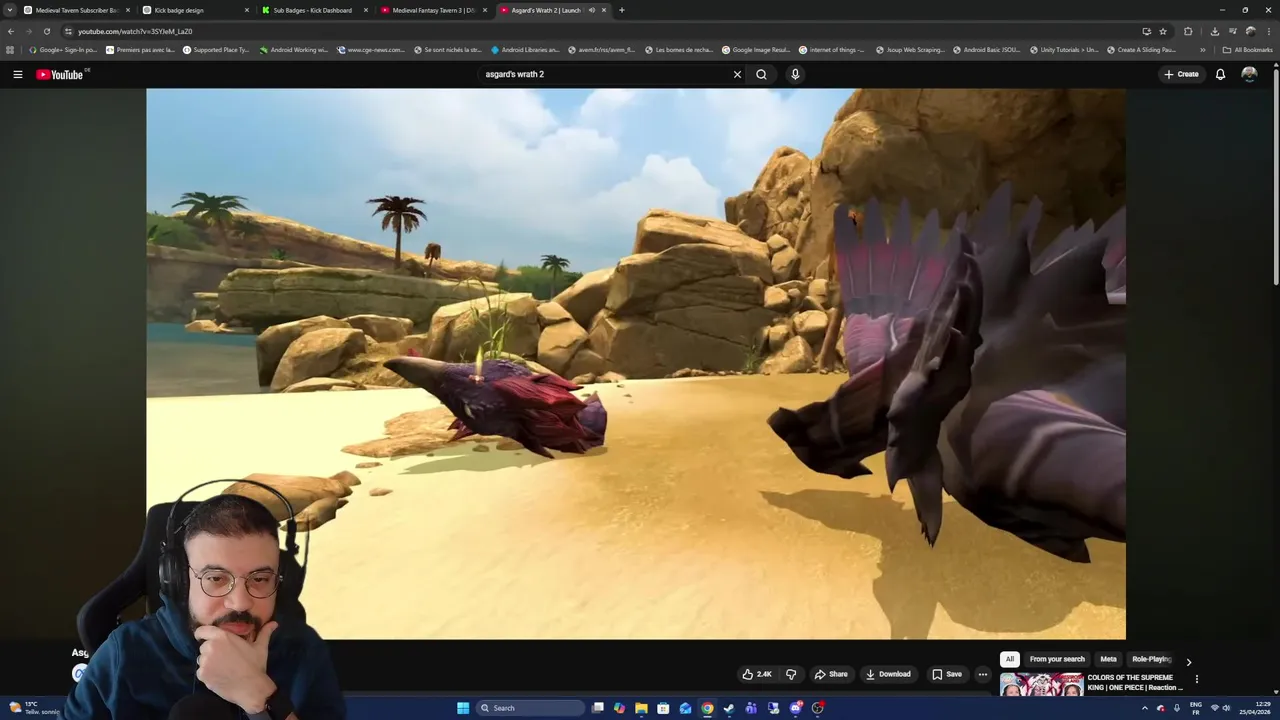
Task: Click the Chrome address bar URL
Action: point(135,31)
